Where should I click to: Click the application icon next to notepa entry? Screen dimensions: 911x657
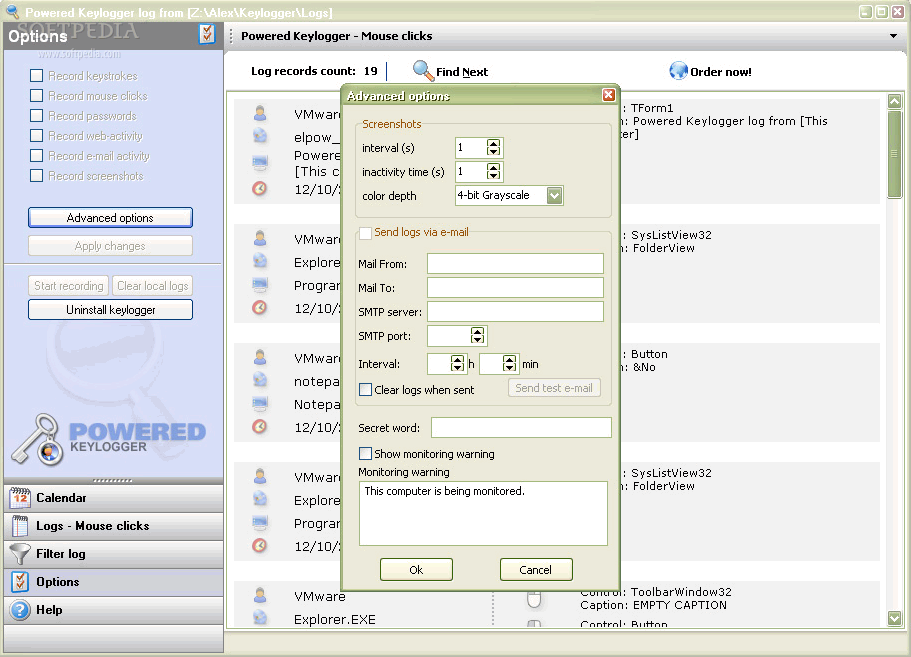point(260,380)
